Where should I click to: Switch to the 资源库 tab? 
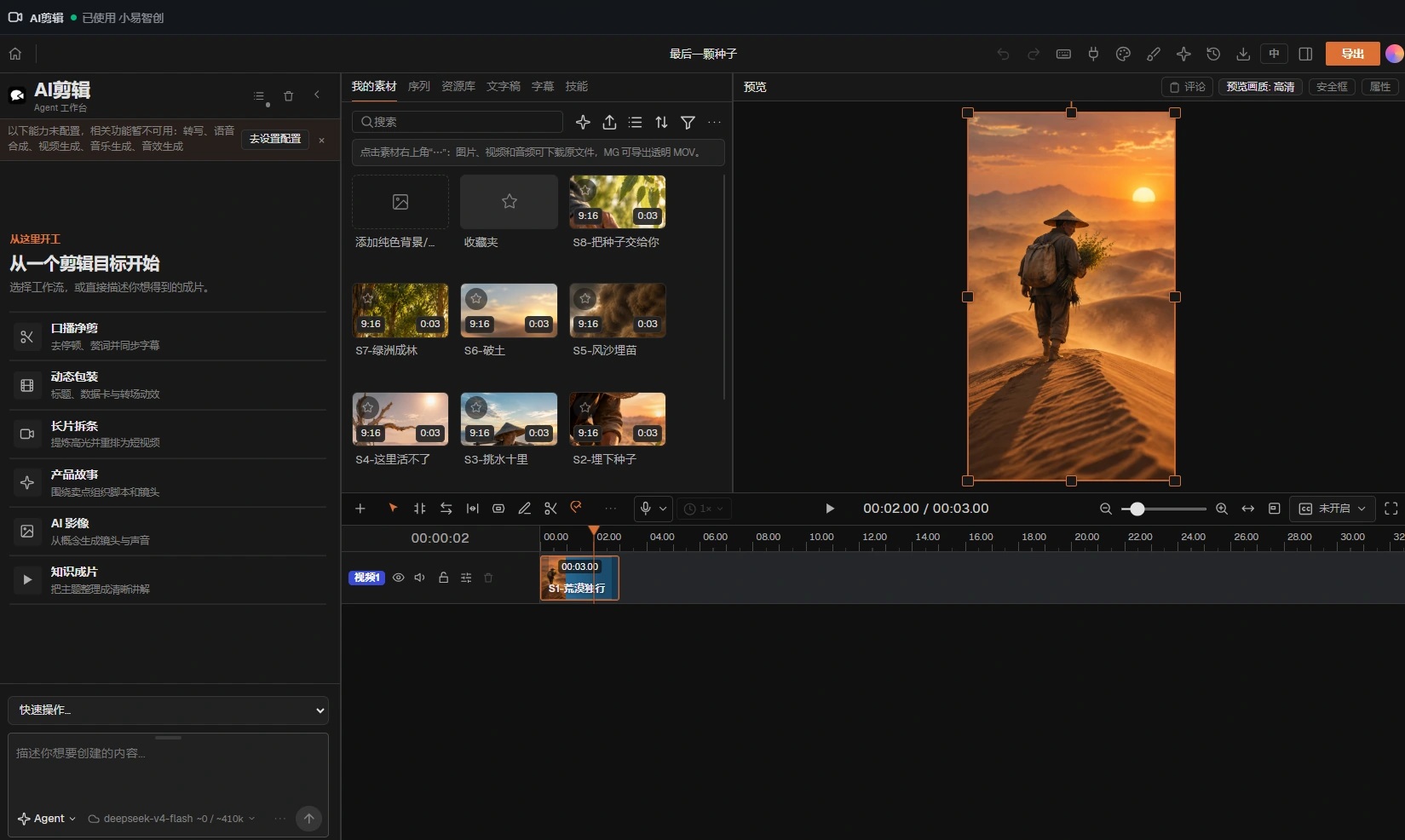(458, 86)
